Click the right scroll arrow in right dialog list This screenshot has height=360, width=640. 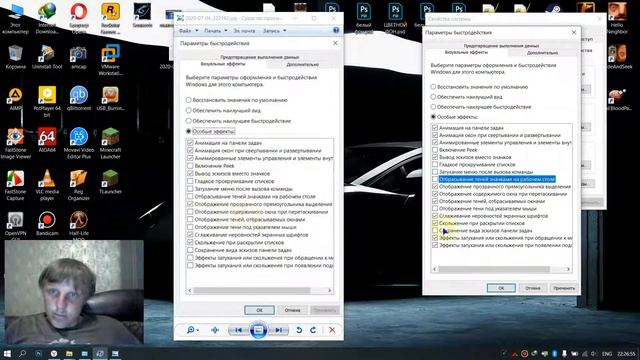tap(568, 269)
